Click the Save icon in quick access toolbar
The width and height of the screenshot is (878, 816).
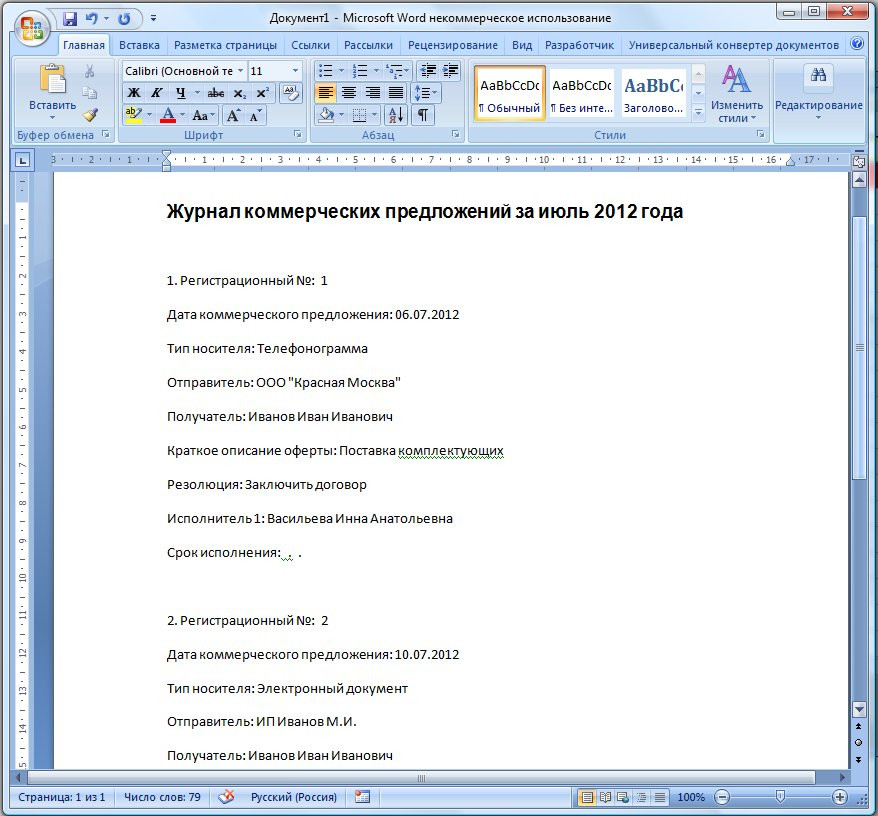[x=70, y=19]
